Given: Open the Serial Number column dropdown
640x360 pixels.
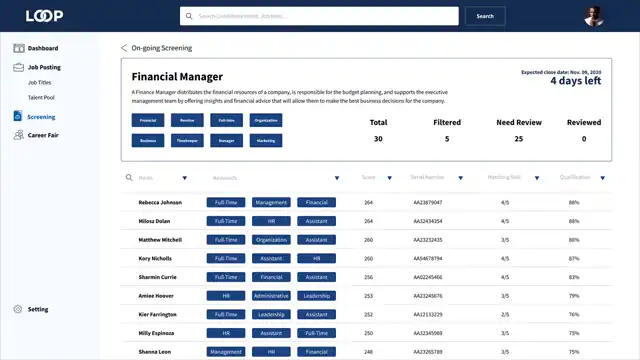Looking at the screenshot, I should coord(460,178).
